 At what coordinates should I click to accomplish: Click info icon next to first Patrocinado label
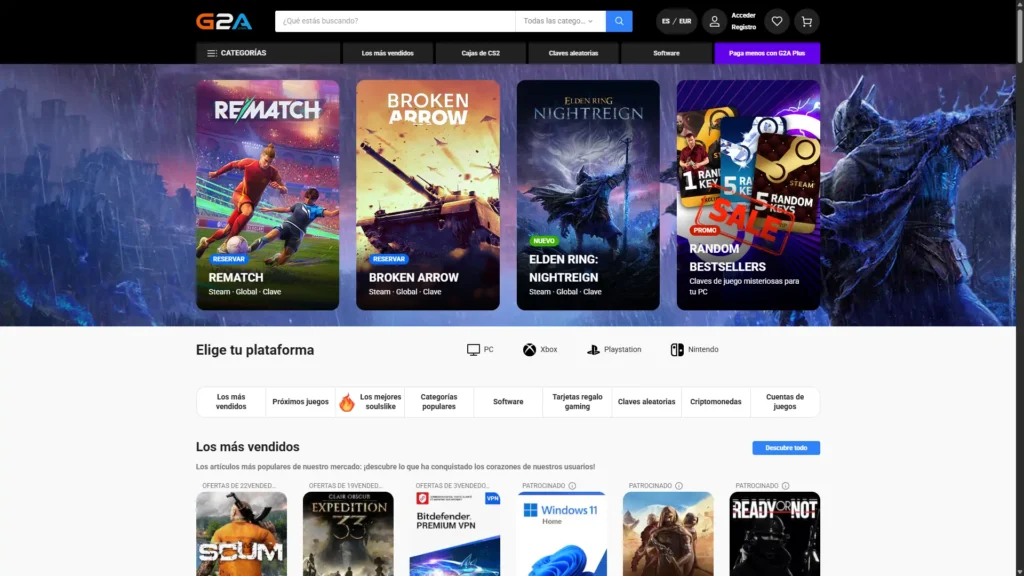click(572, 486)
